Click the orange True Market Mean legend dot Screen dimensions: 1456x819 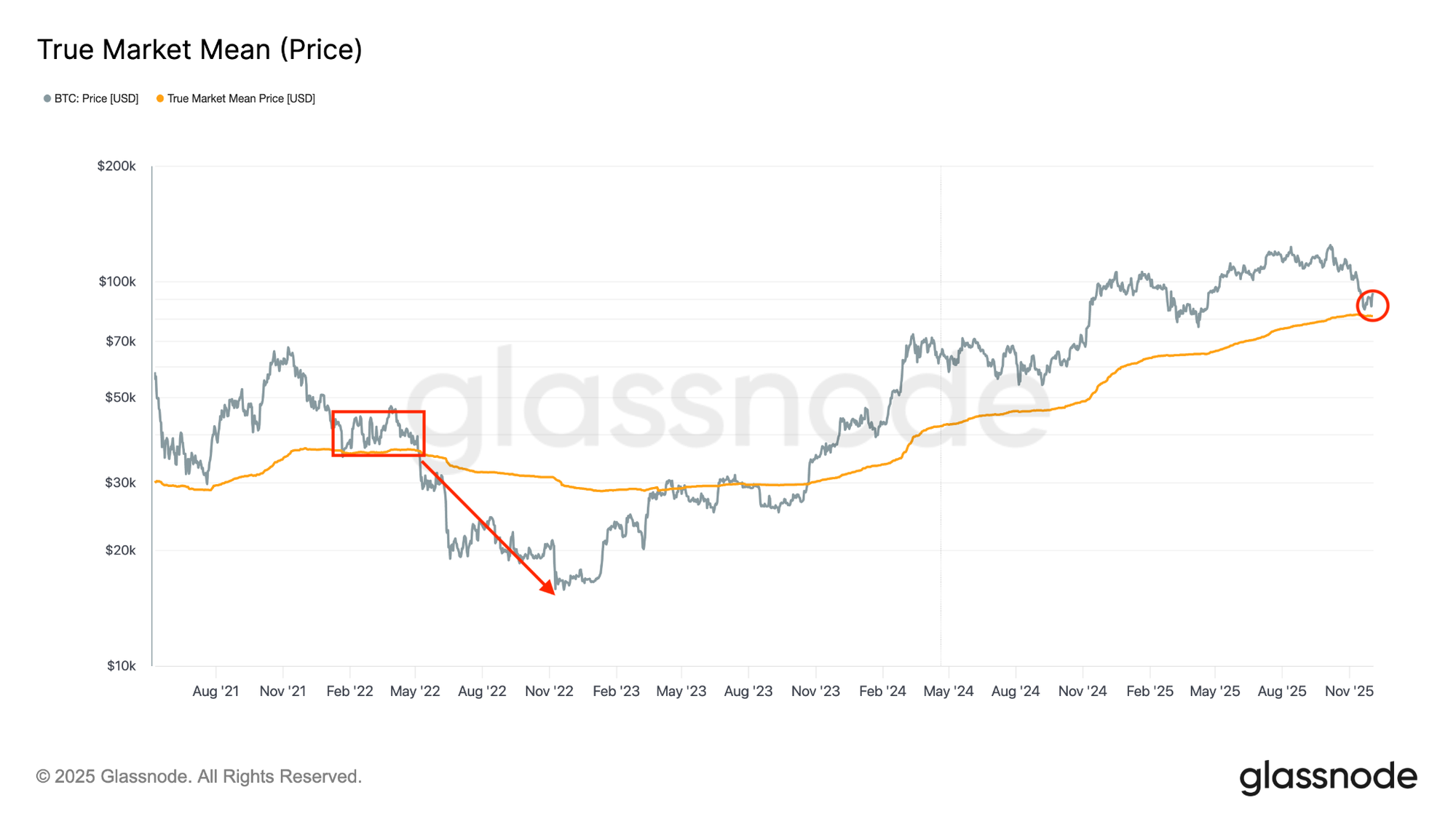click(x=160, y=99)
